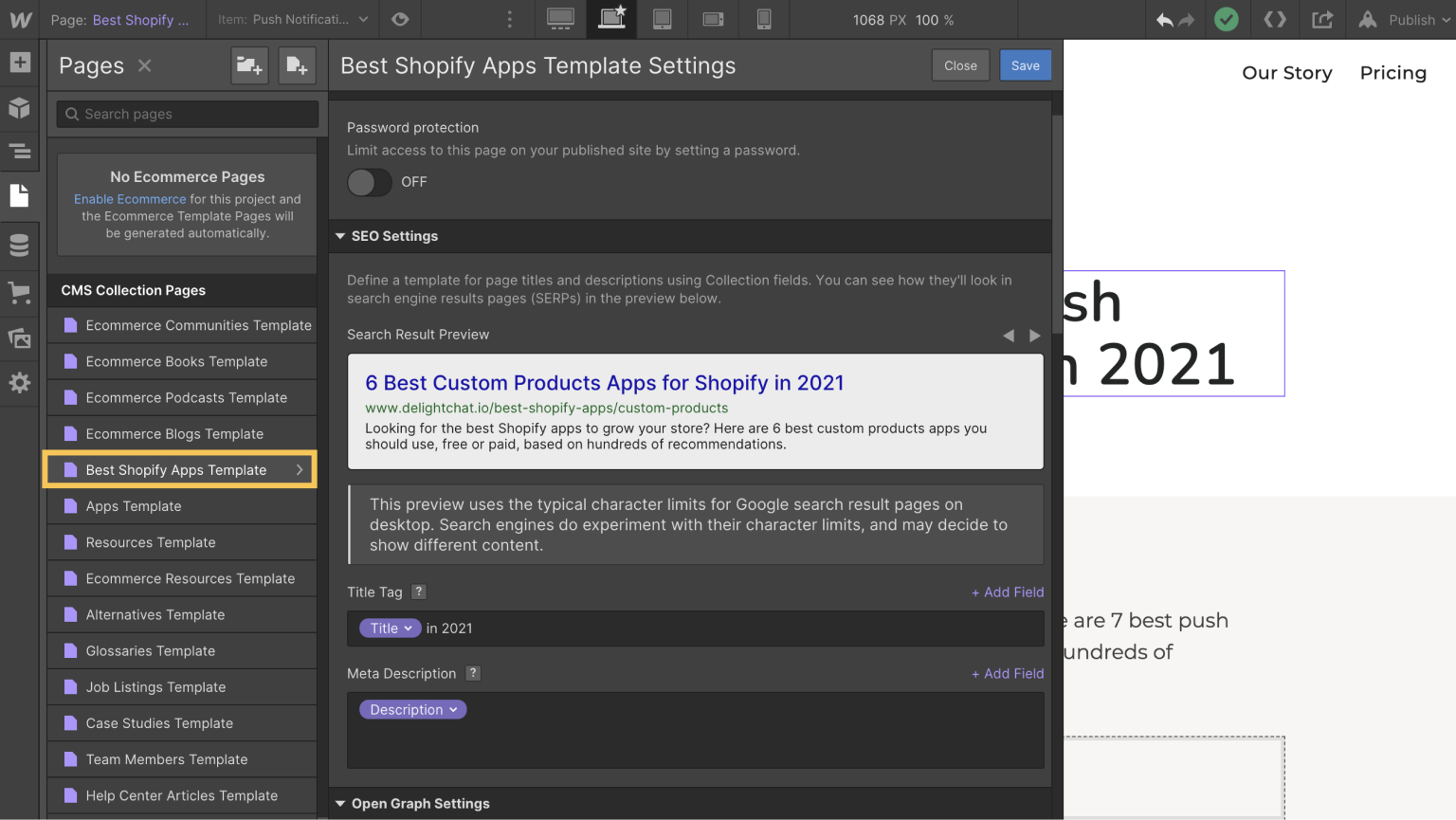Select Ecommerce Resources Template page
This screenshot has width=1456, height=820.
tap(182, 578)
